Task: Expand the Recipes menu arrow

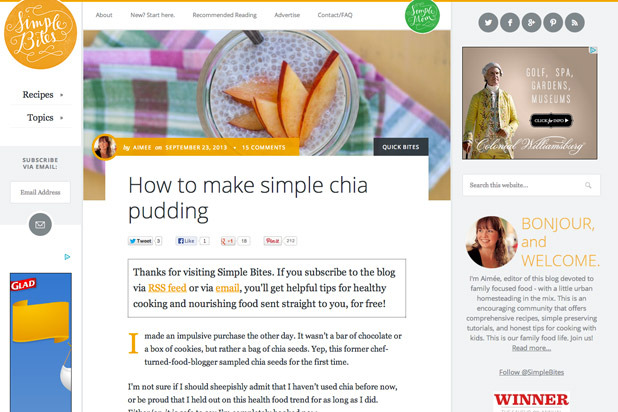Action: tap(61, 95)
